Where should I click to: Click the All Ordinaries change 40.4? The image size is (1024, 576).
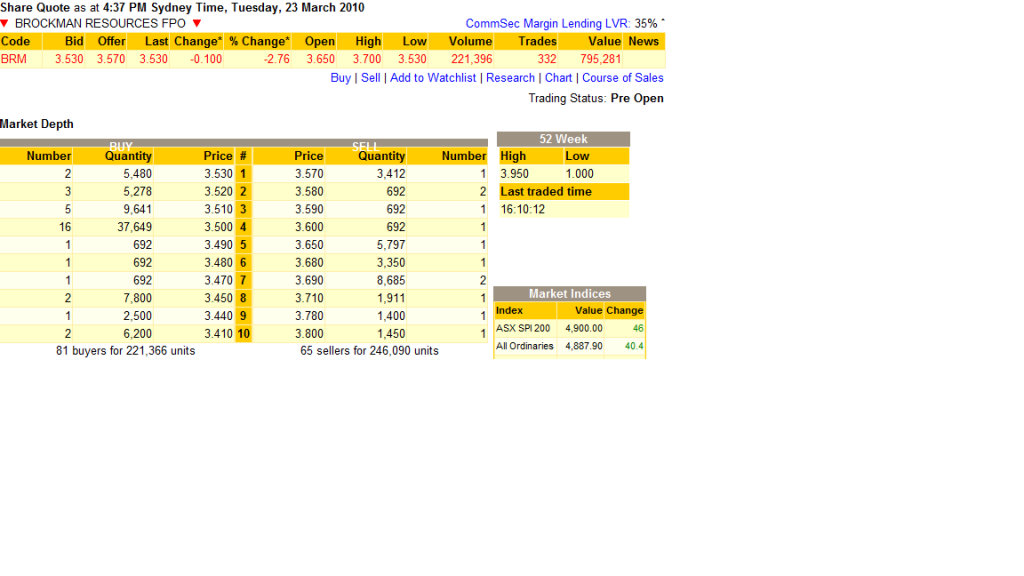[634, 346]
